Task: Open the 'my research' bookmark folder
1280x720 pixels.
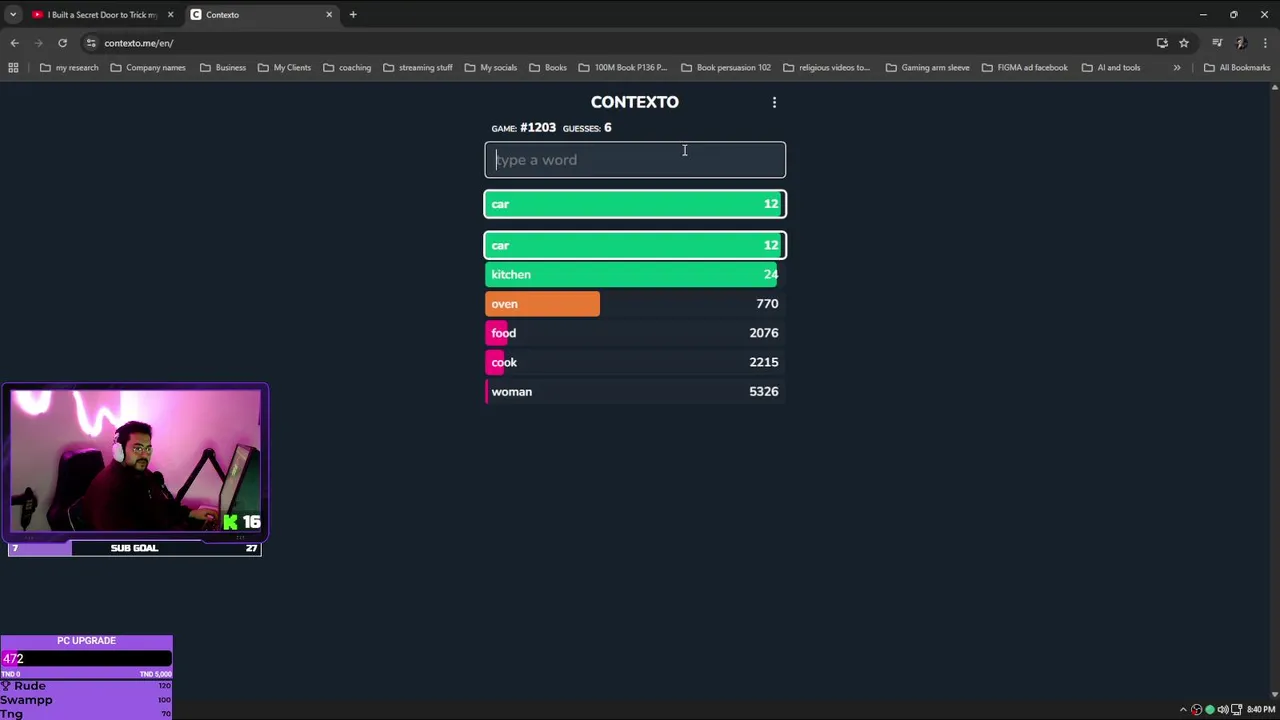Action: point(69,68)
